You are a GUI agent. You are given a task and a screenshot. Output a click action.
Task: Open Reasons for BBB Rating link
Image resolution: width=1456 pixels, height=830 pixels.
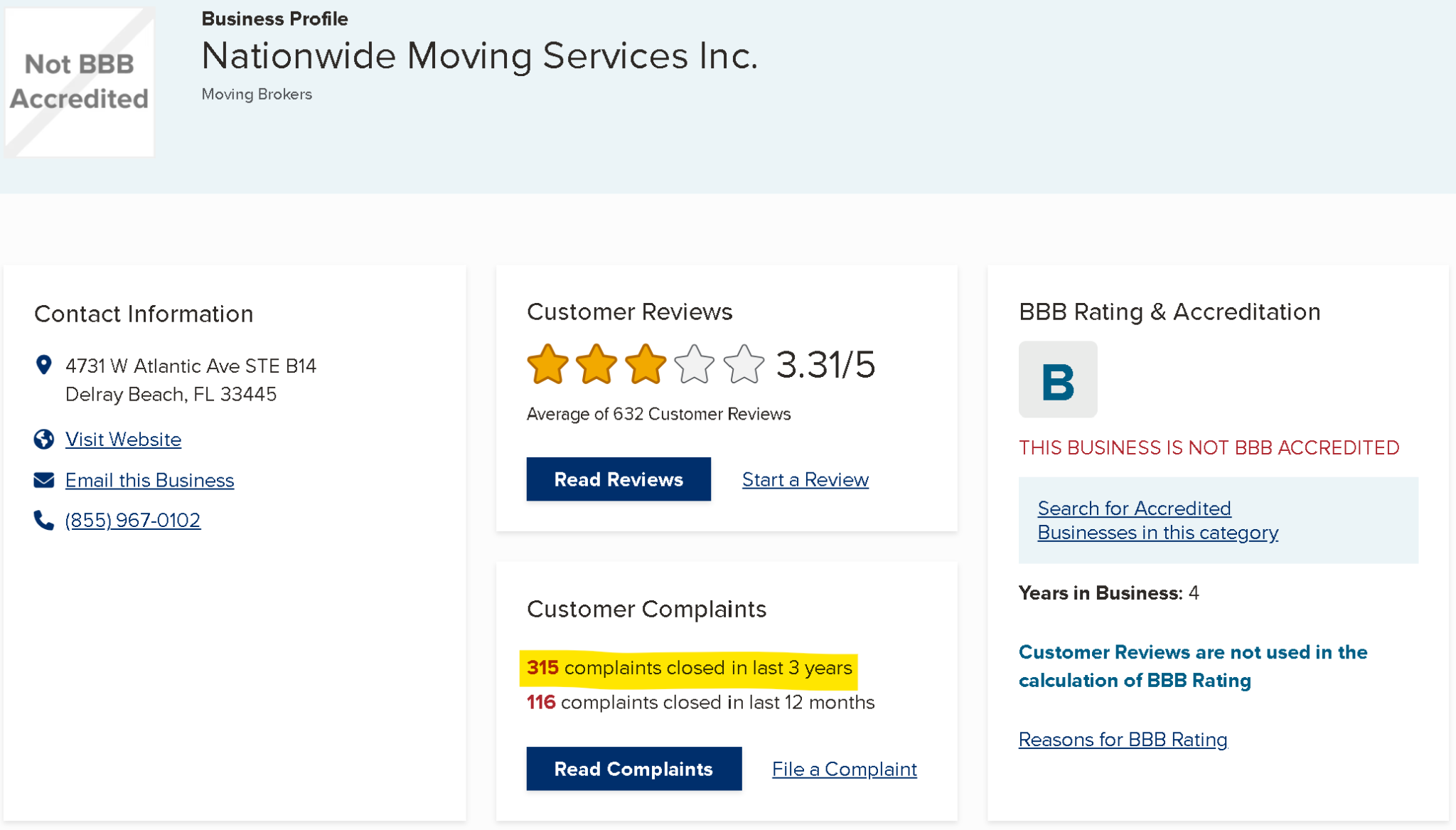(x=1123, y=740)
